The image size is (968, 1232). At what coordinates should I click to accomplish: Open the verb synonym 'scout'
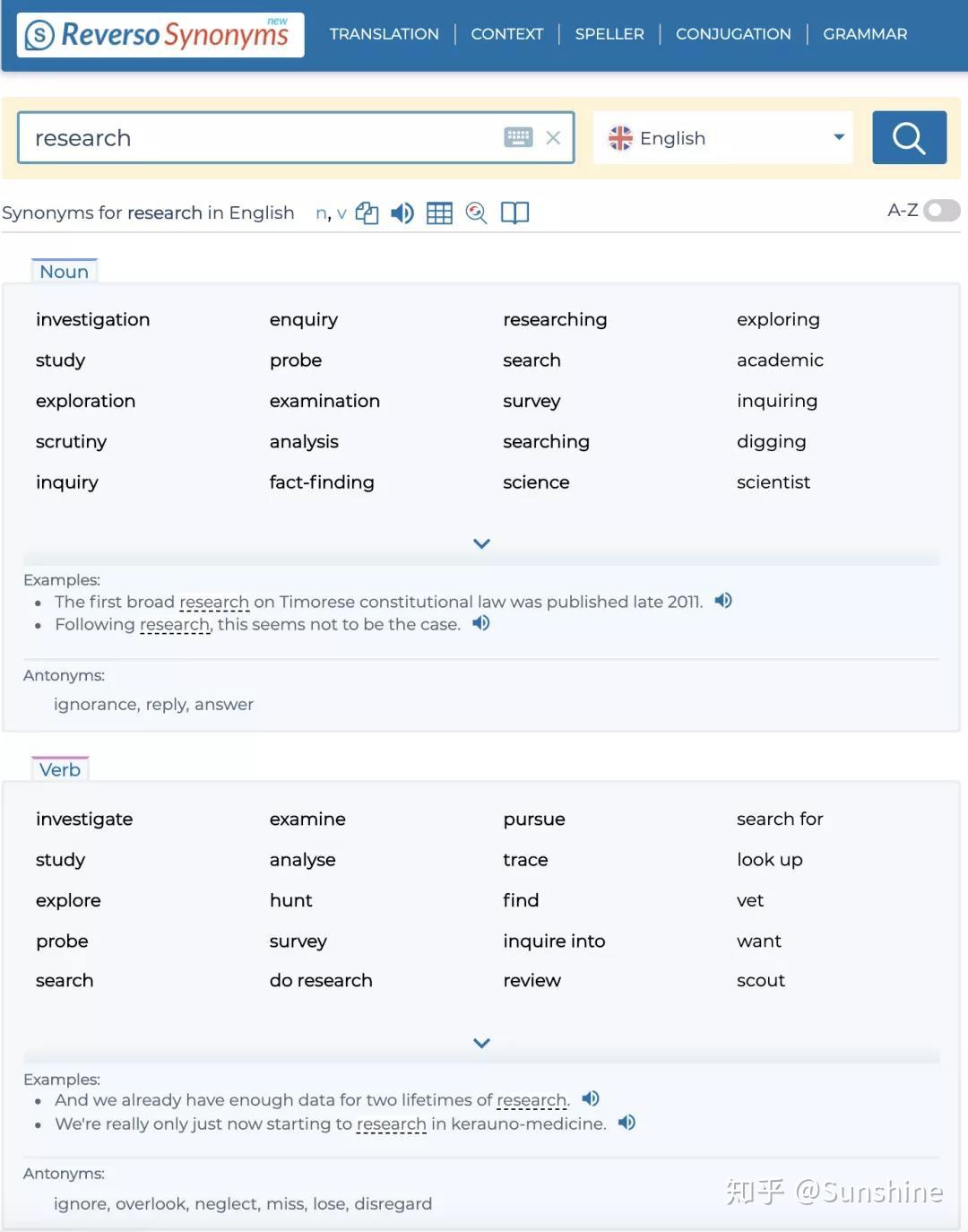[x=761, y=980]
